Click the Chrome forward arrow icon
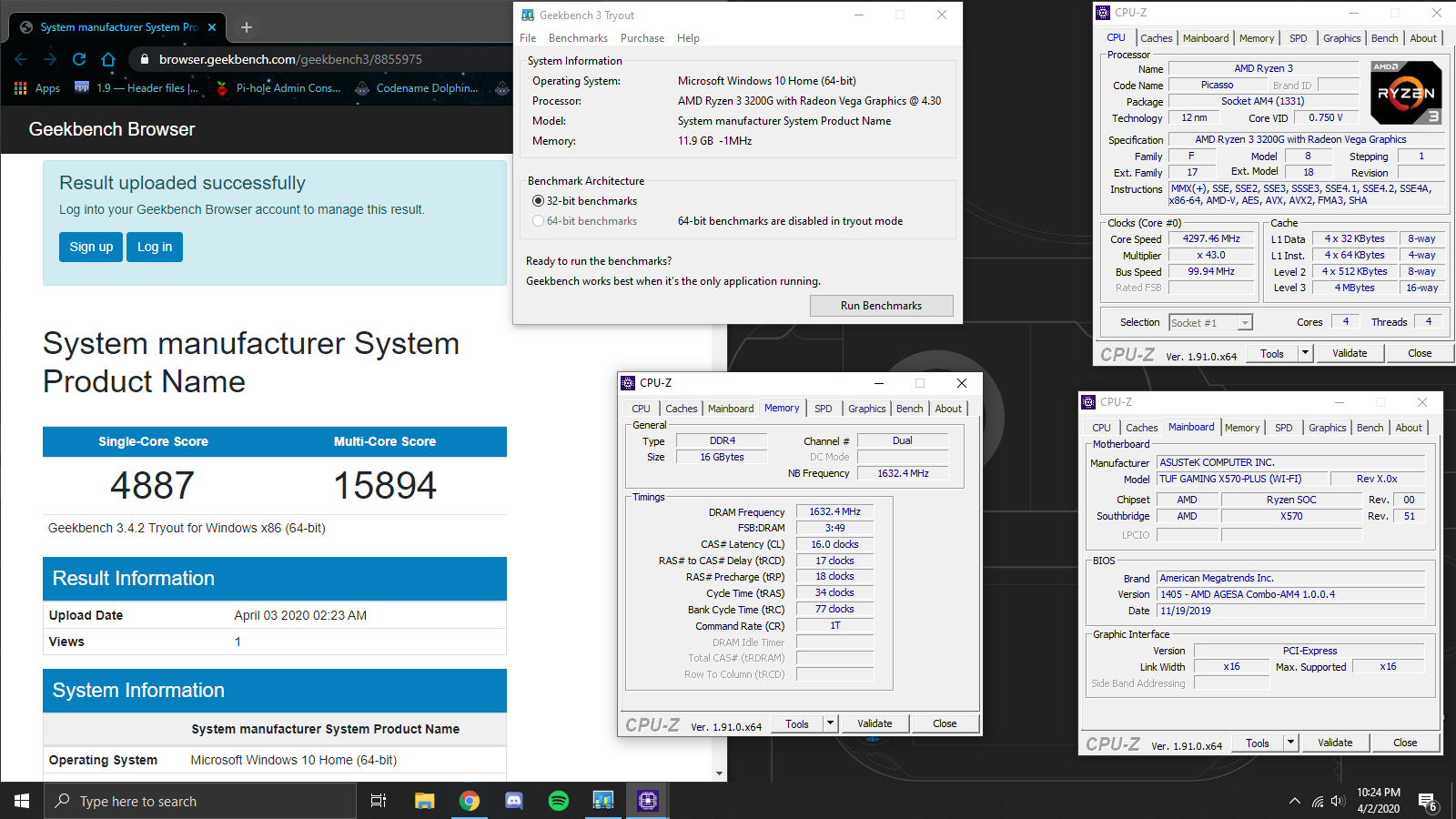 click(x=50, y=59)
